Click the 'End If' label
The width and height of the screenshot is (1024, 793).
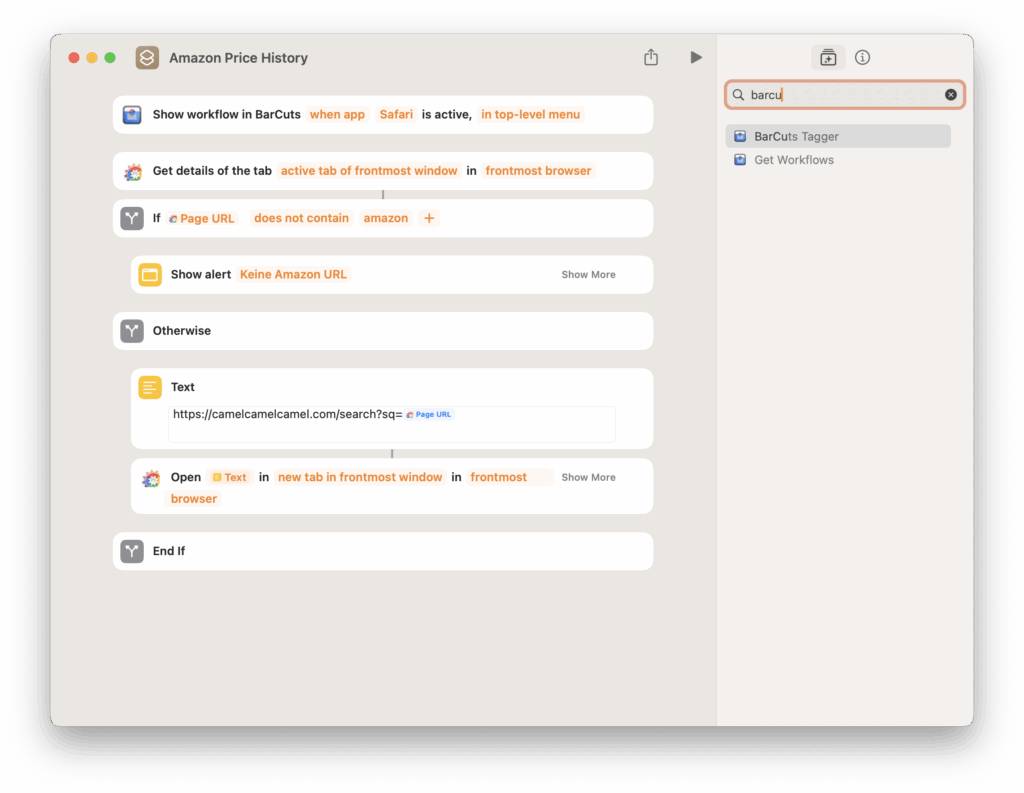168,551
